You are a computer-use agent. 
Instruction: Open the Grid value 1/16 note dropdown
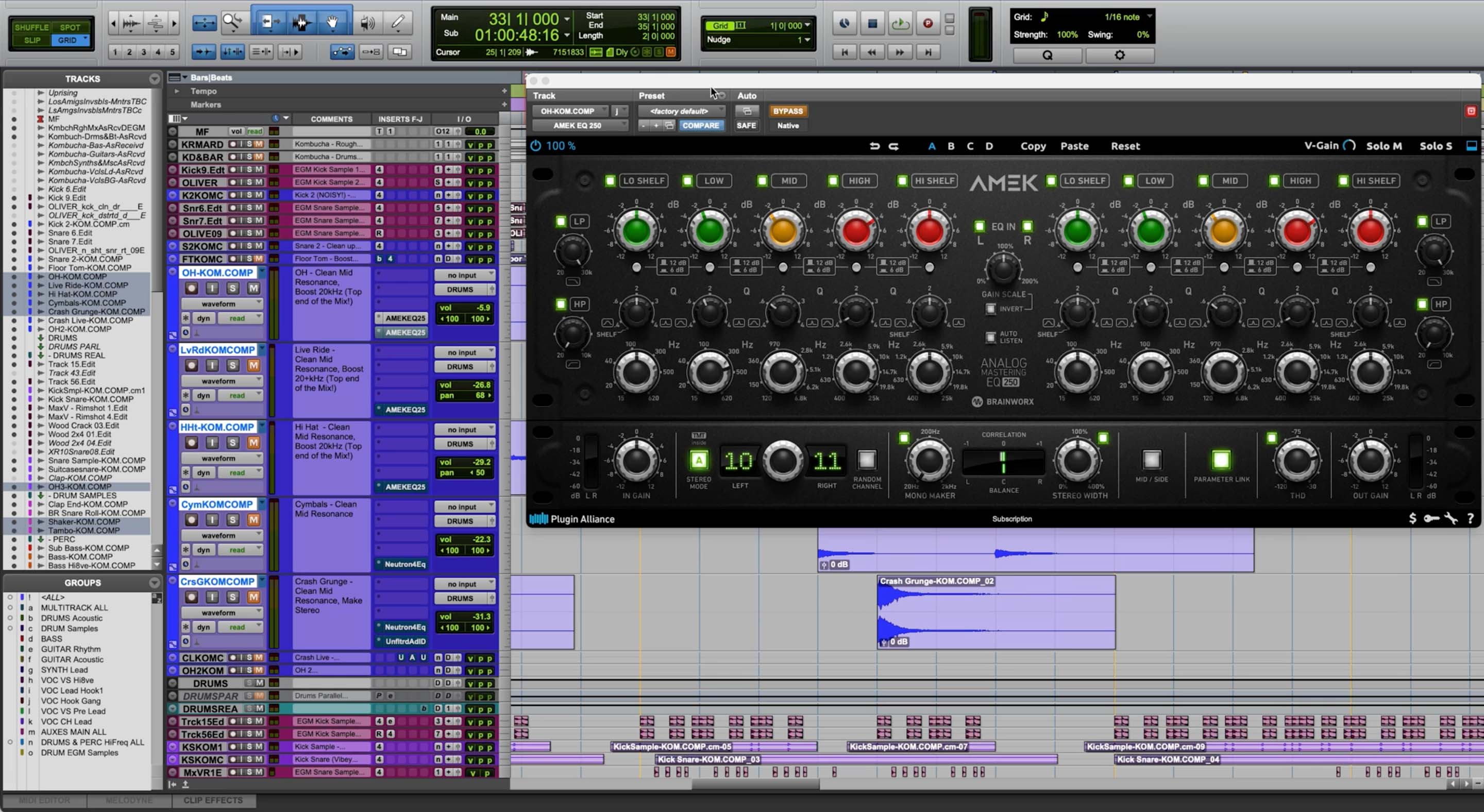pos(1150,16)
